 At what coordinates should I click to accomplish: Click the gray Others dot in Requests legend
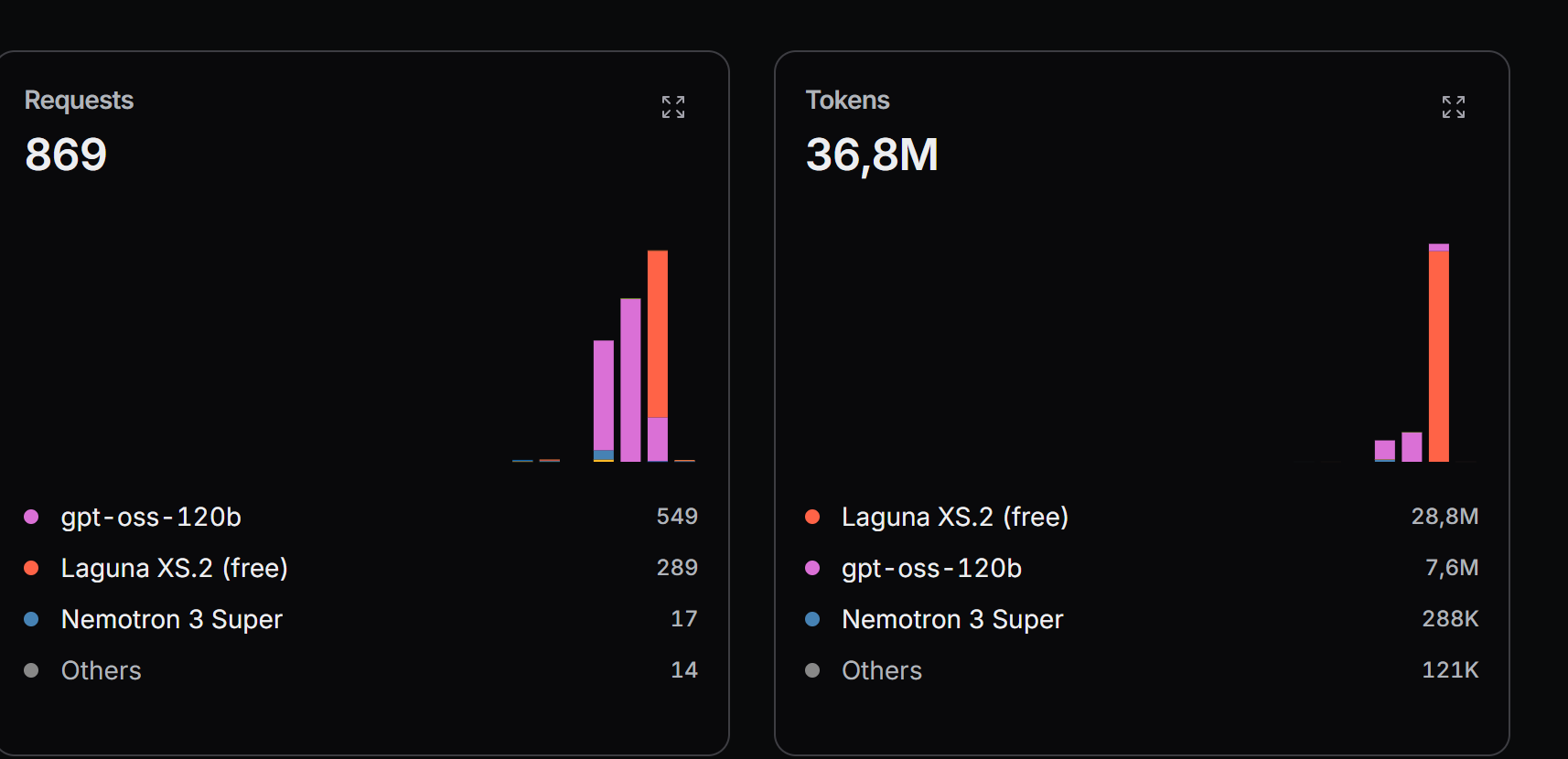coord(31,670)
